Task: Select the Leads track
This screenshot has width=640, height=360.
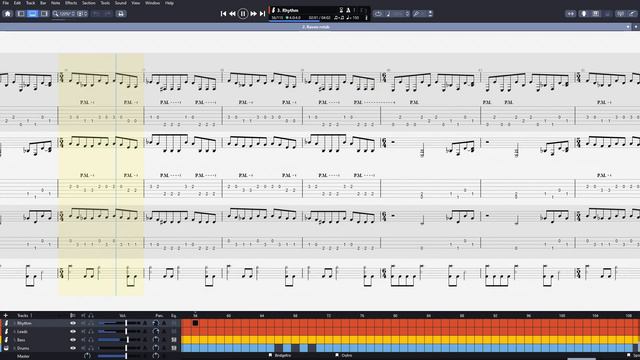Action: pyautogui.click(x=22, y=331)
